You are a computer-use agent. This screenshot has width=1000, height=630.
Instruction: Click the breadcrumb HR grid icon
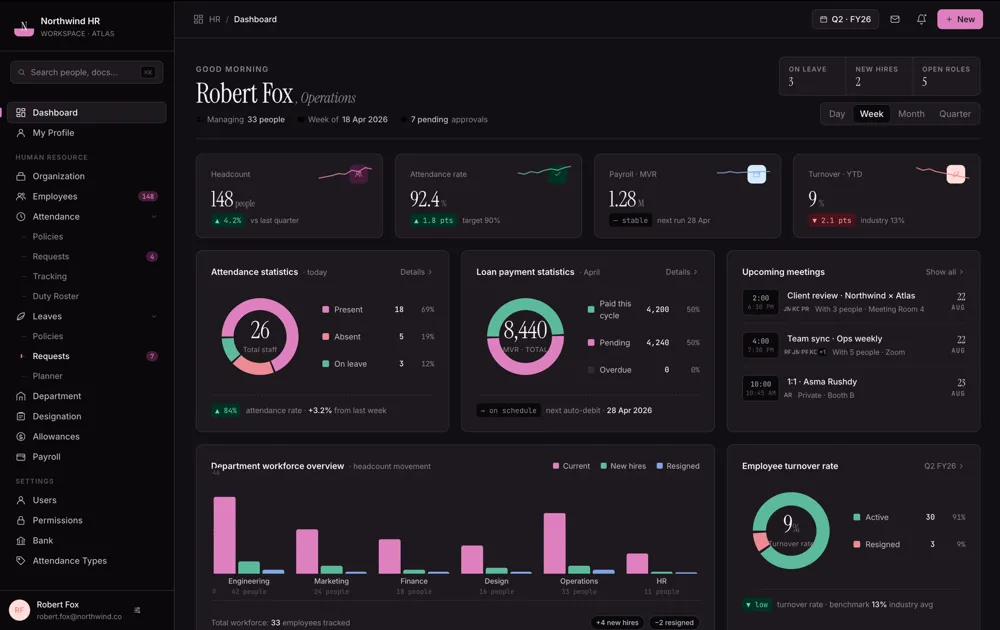point(198,19)
